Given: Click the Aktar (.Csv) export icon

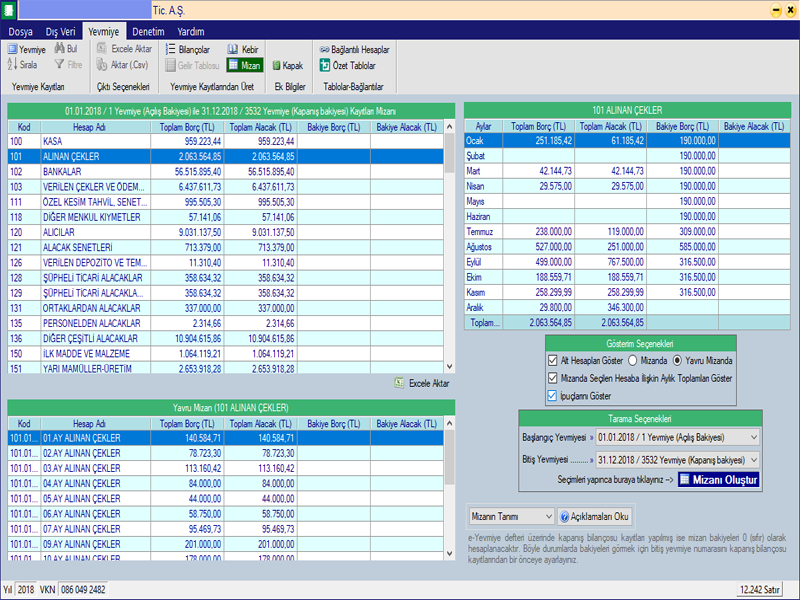Looking at the screenshot, I should tap(102, 65).
